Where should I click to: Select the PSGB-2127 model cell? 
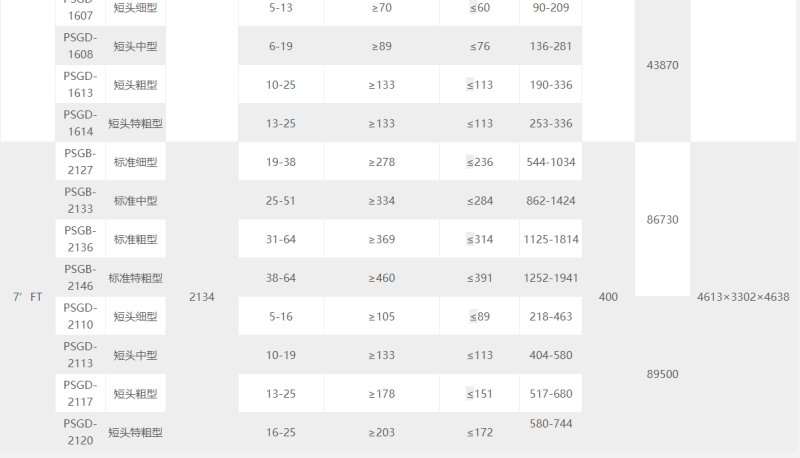[80, 162]
